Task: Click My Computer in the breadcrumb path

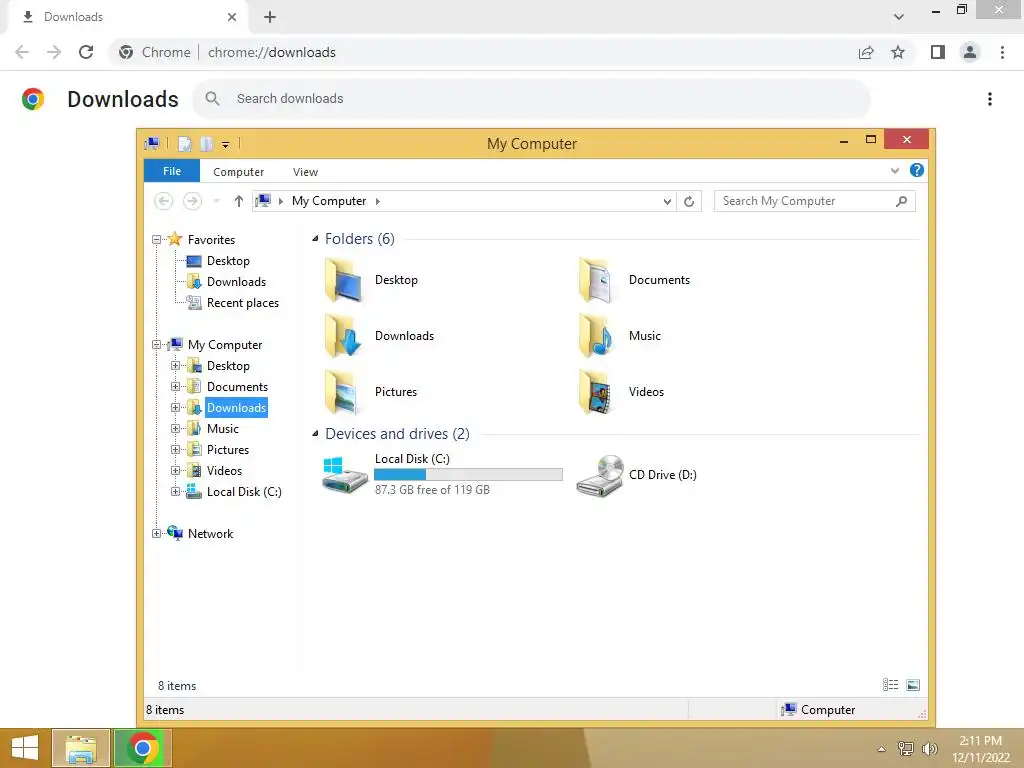Action: point(328,201)
